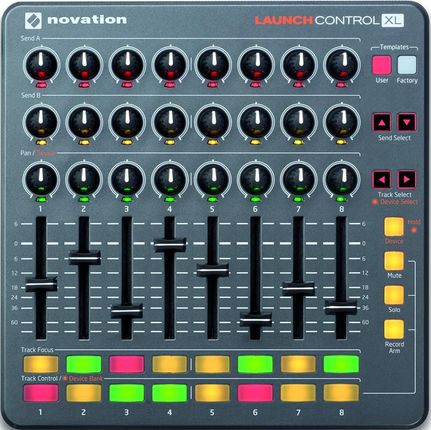Click the green Track Control pad for channel 4
The width and height of the screenshot is (431, 430).
170,393
